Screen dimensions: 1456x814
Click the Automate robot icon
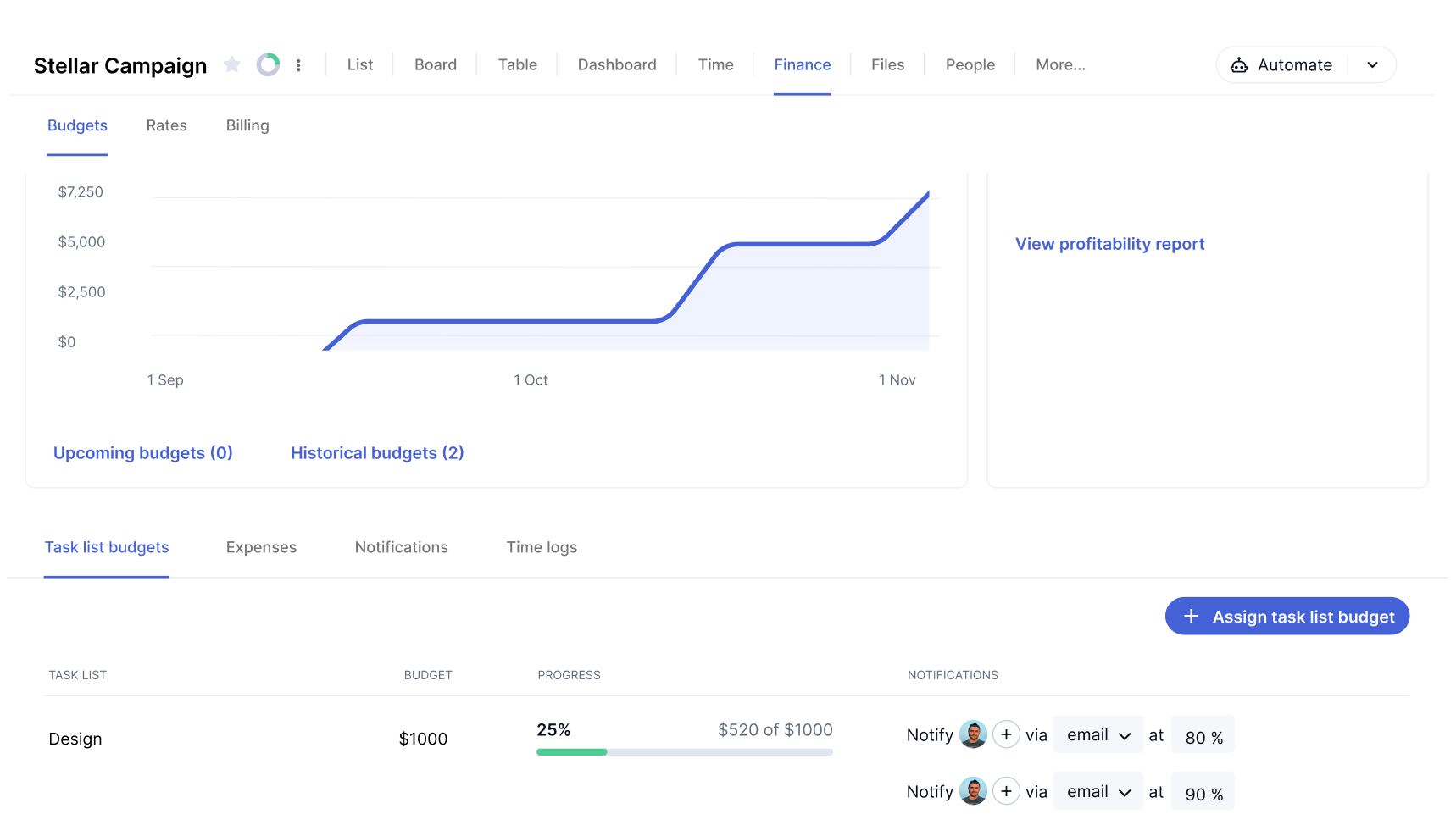(x=1238, y=65)
